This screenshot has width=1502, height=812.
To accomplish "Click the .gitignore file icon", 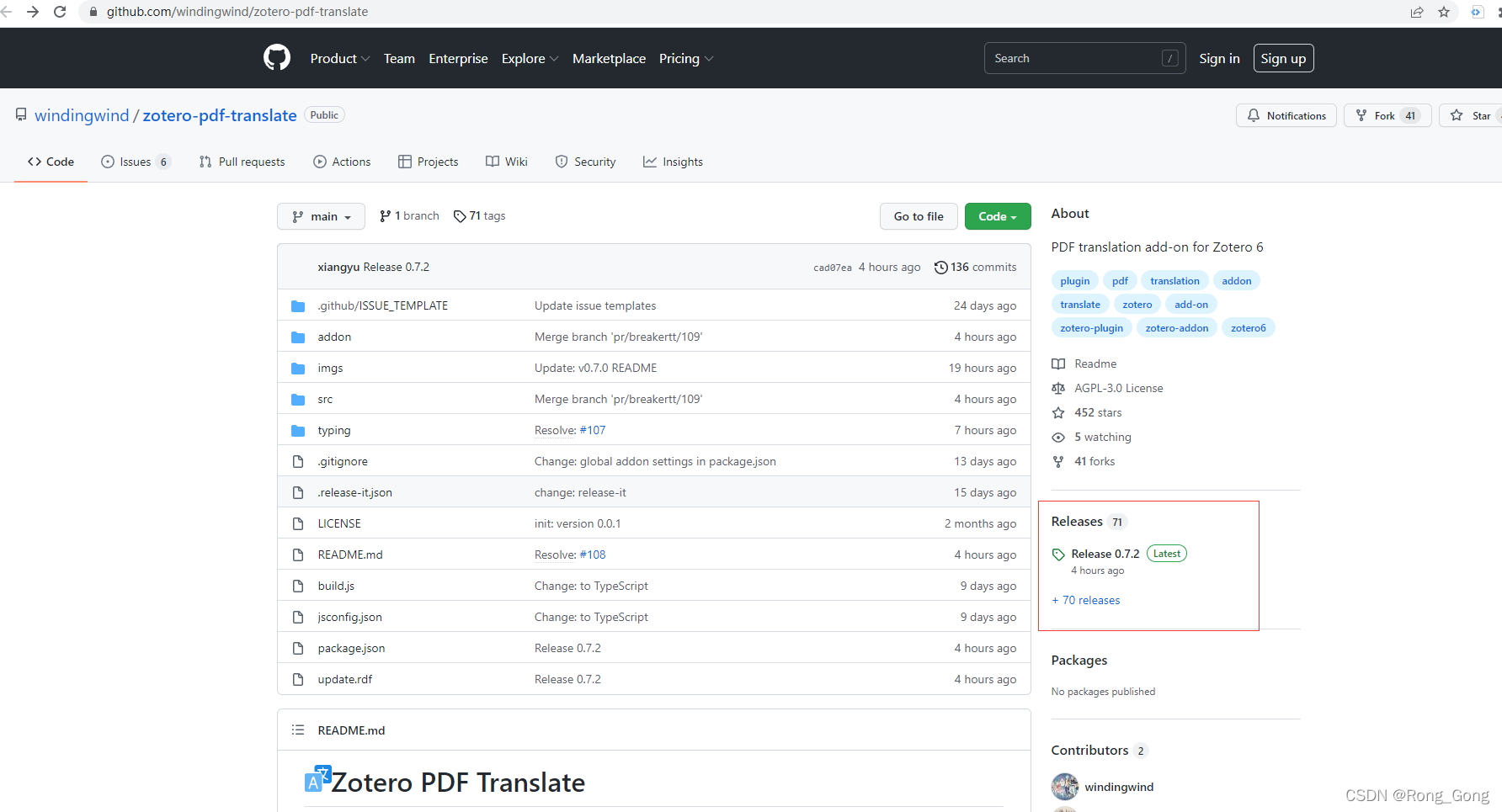I will 298,461.
